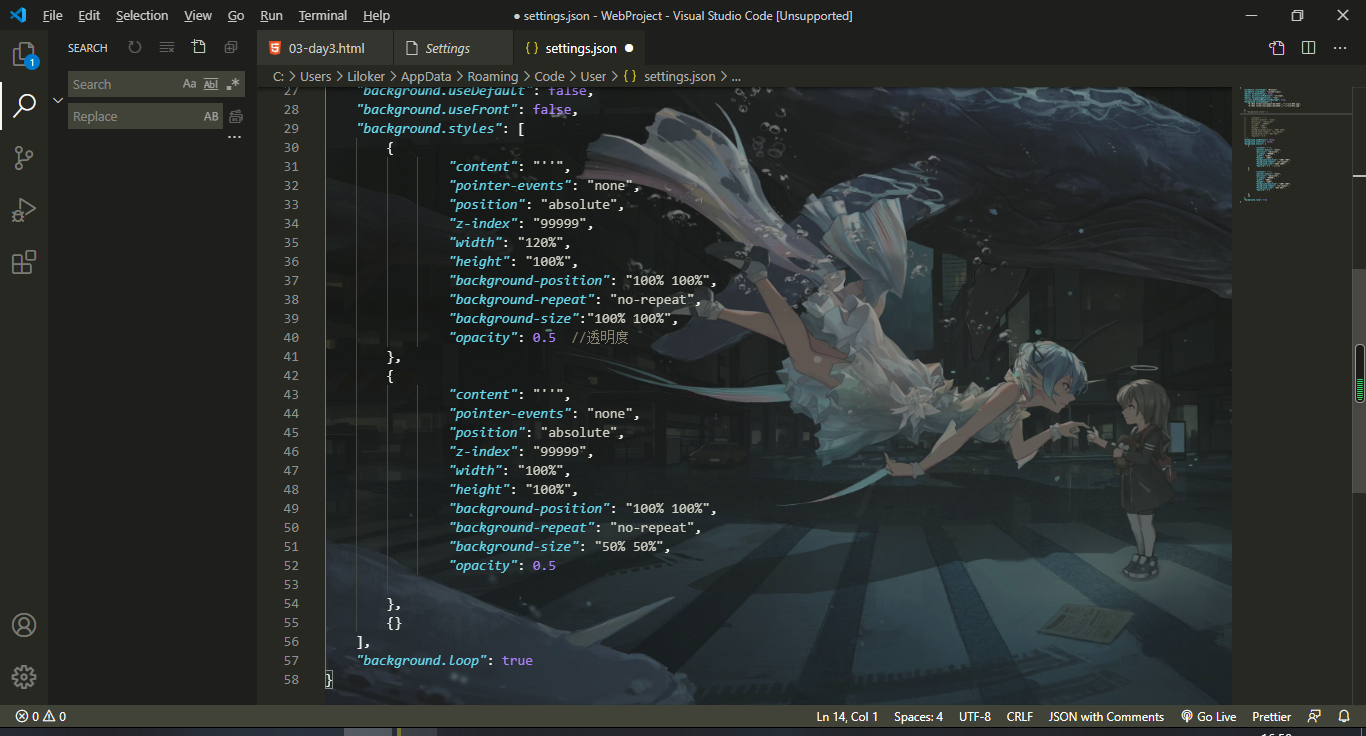The width and height of the screenshot is (1366, 736).
Task: Open the File menu
Action: click(x=52, y=16)
